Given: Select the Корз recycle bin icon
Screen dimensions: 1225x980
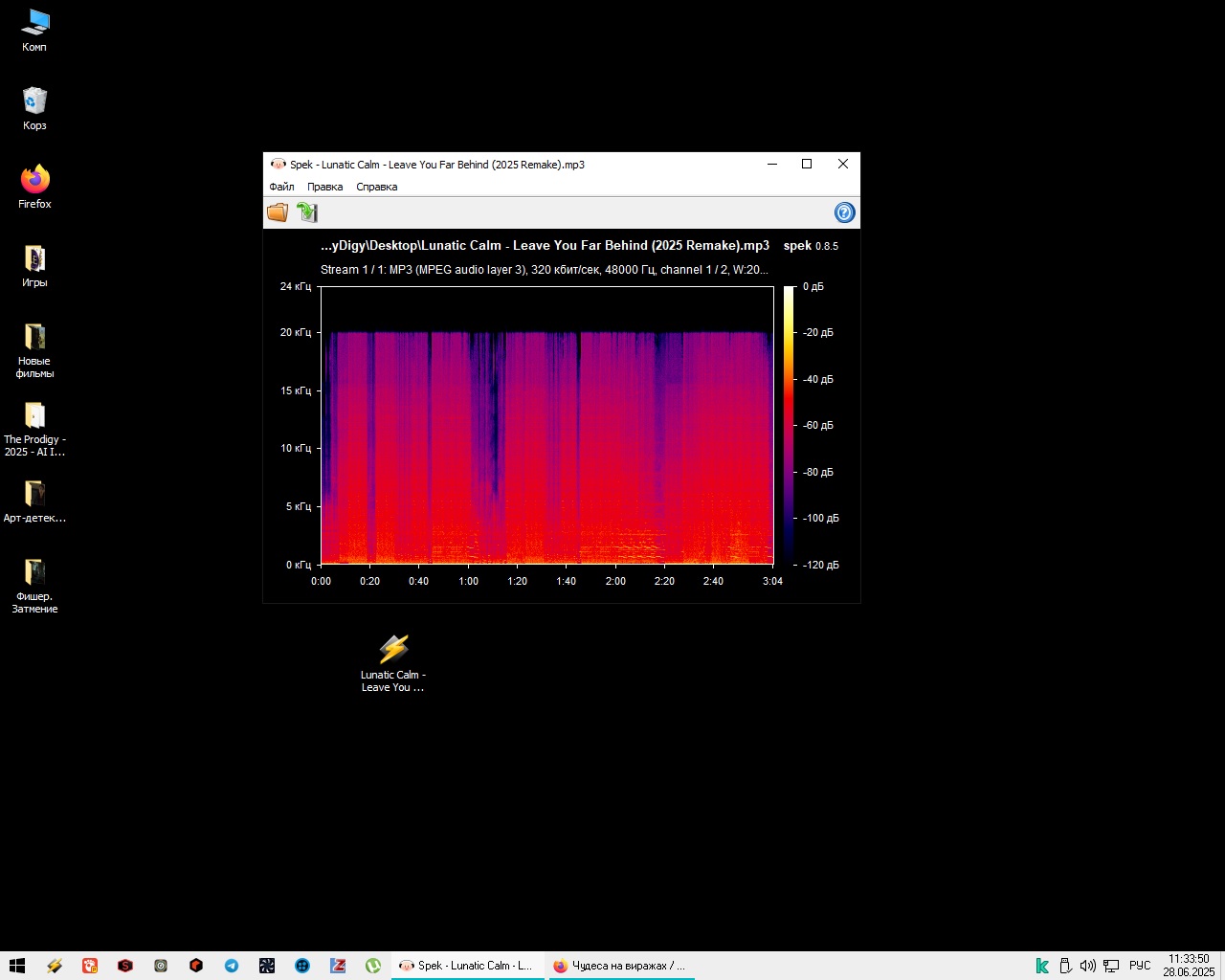Looking at the screenshot, I should tap(34, 108).
